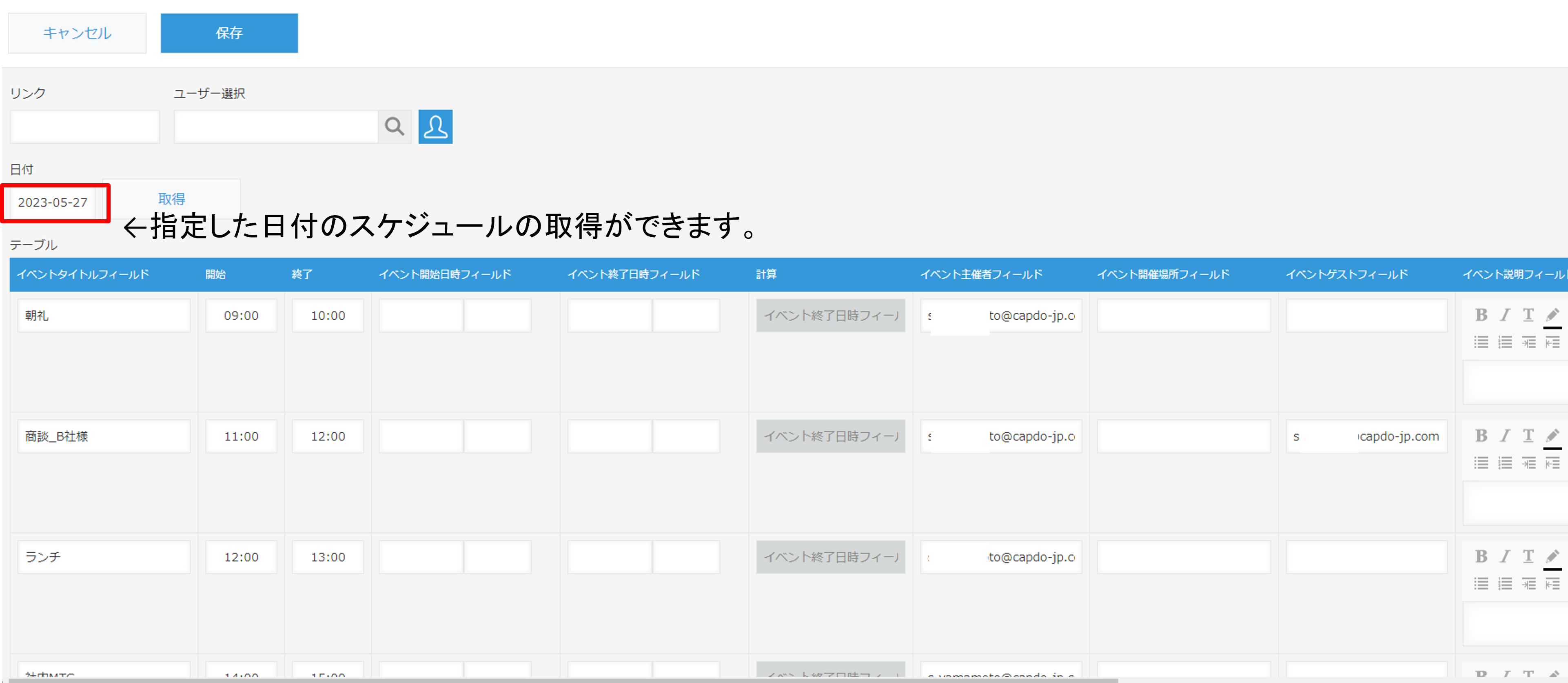Toggle bold in the 朝礼 row editor
This screenshot has height=683, width=1568.
click(1481, 315)
